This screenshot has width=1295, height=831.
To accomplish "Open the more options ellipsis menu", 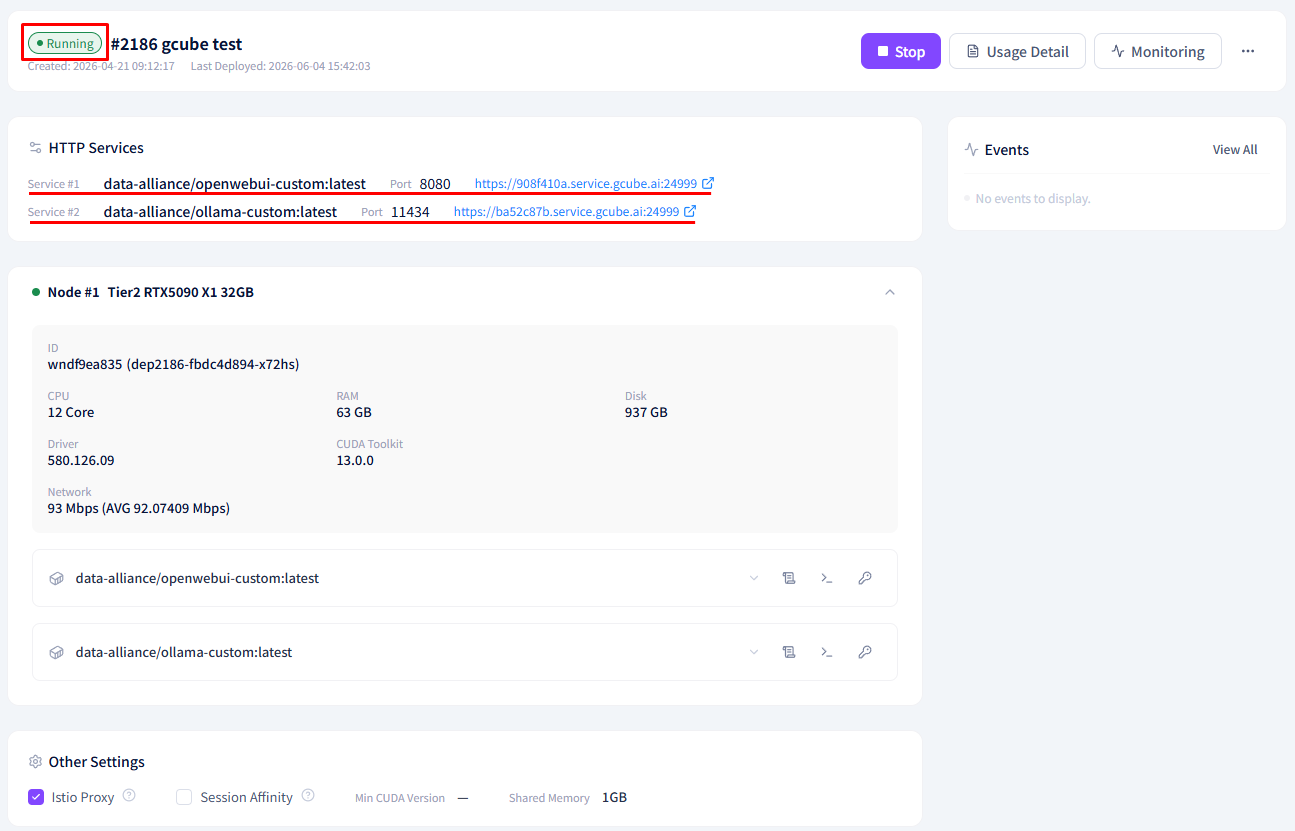I will tap(1248, 51).
